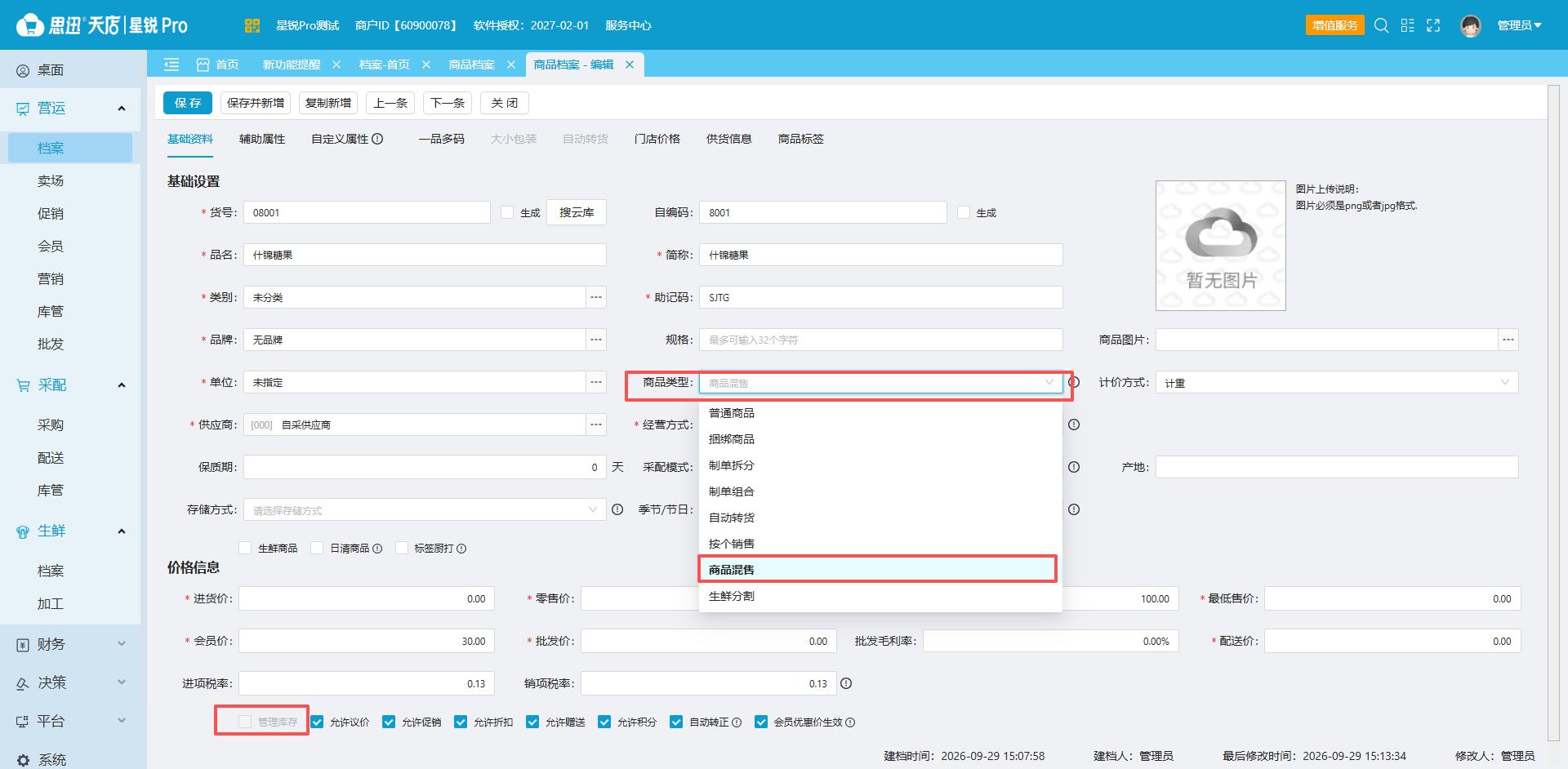Toggle fullscreen icon in top bar
Image resolution: width=1568 pixels, height=769 pixels.
1433,25
